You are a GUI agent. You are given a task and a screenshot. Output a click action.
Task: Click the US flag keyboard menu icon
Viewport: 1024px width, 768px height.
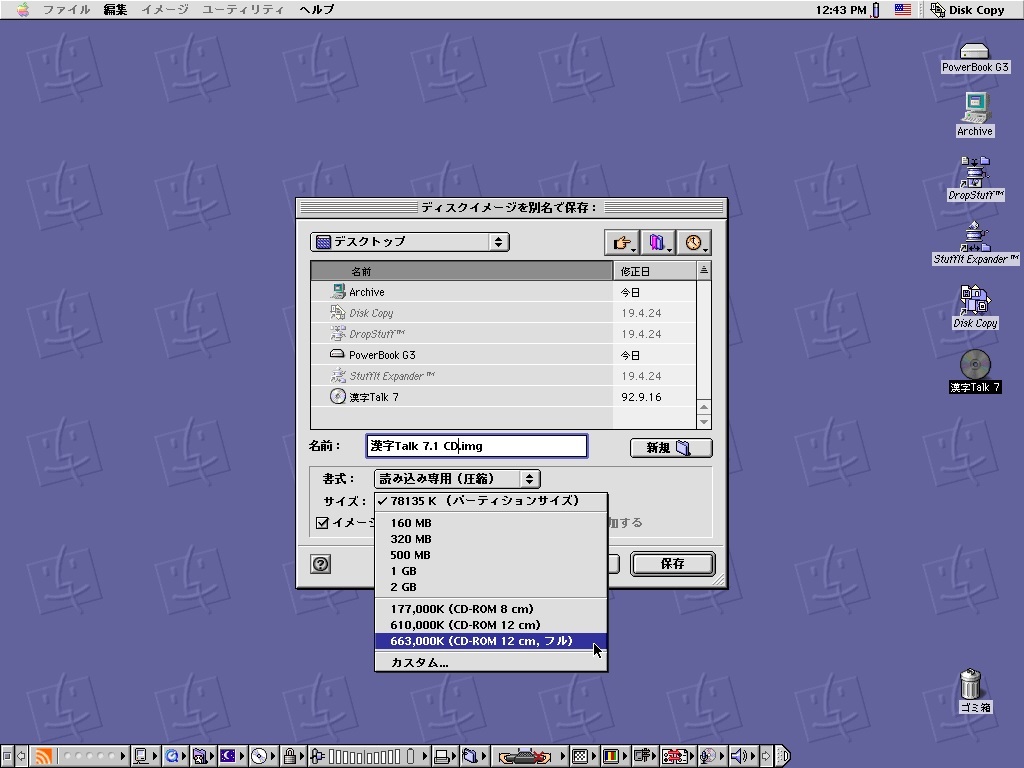tap(903, 10)
